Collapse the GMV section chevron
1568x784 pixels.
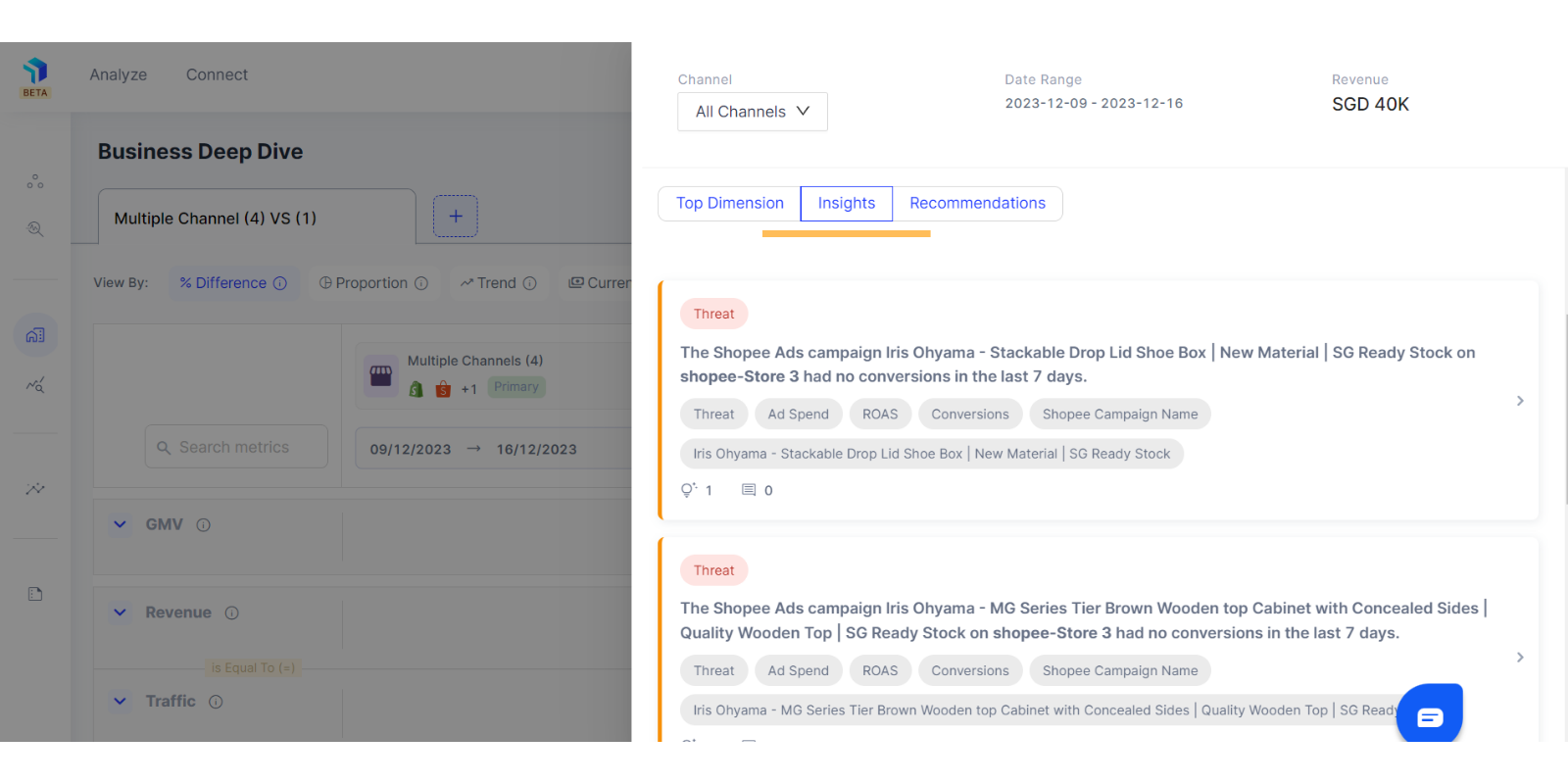(120, 524)
